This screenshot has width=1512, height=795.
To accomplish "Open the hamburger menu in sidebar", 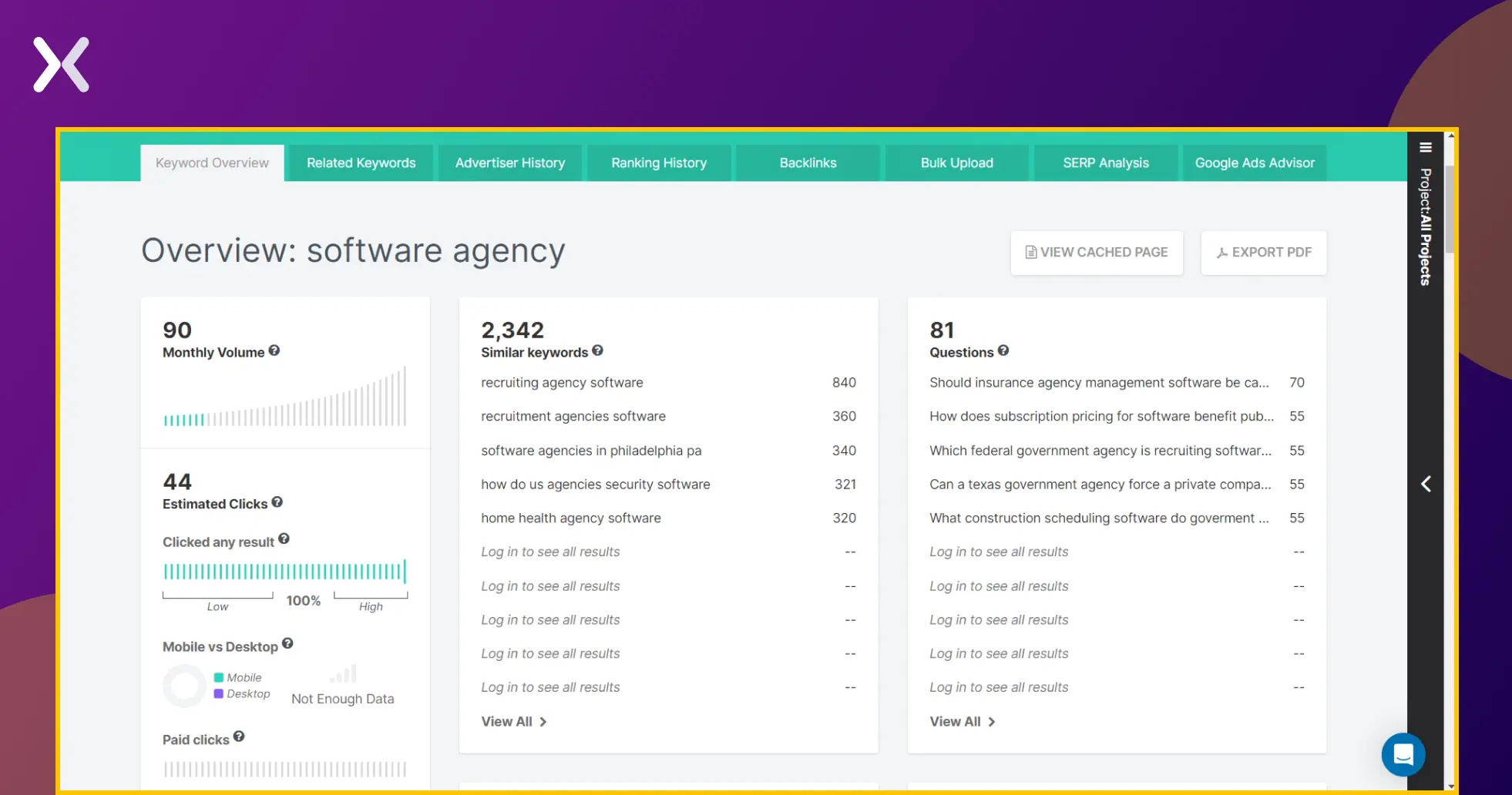I will (1425, 148).
